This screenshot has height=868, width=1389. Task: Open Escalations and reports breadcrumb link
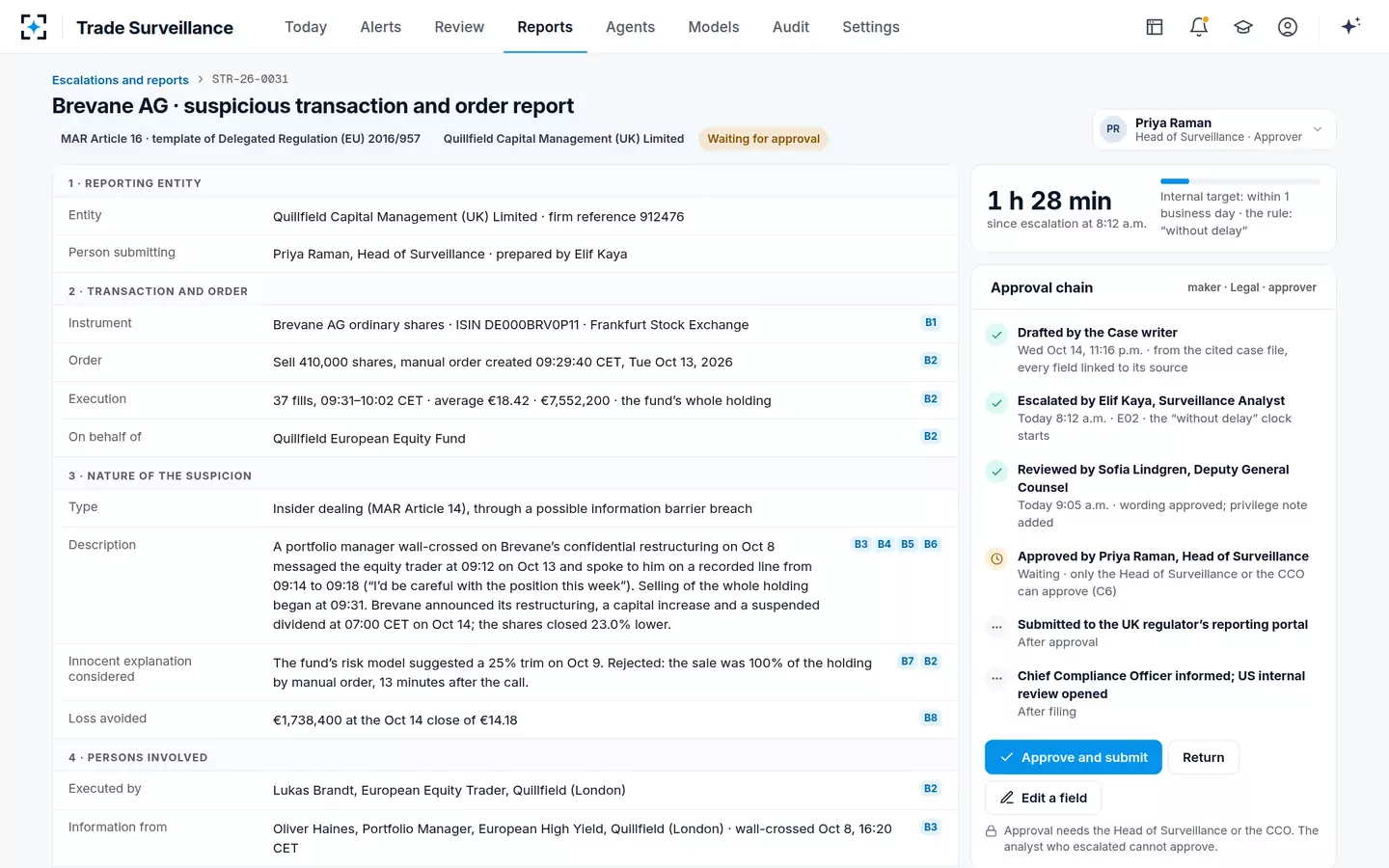tap(121, 80)
